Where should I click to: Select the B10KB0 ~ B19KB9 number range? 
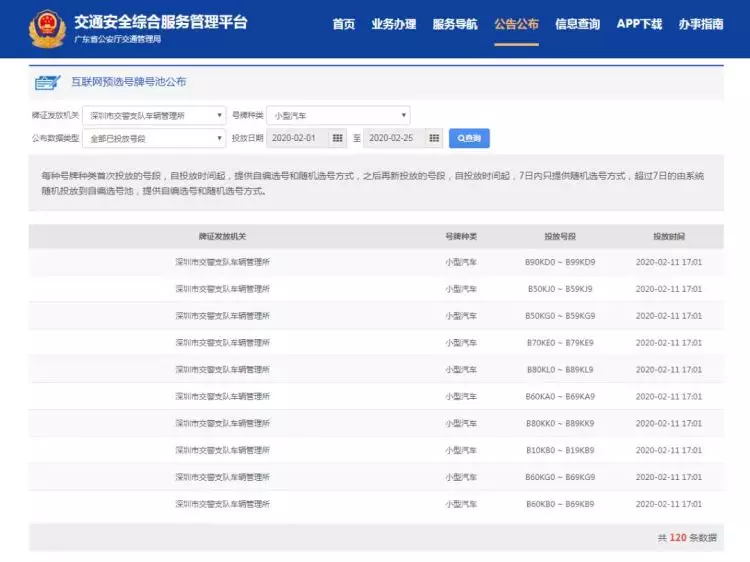coord(560,450)
